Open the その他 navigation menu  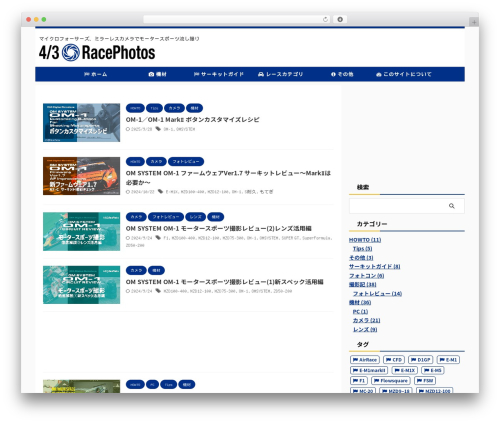coord(342,74)
